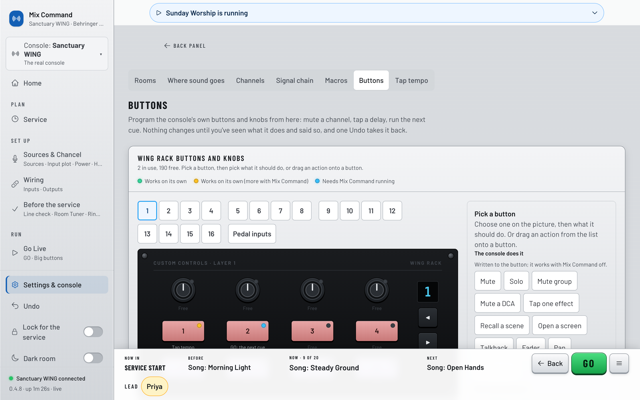
Task: Choose the Mute action
Action: [488, 281]
